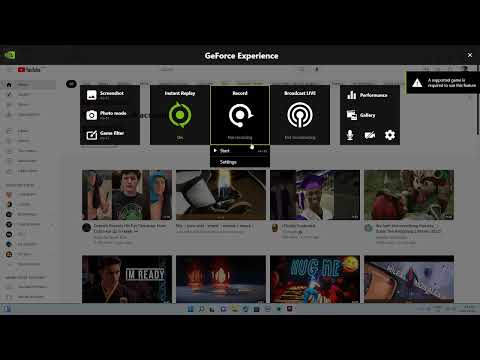Select Start in the Record dropdown menu
Image resolution: width=480 pixels, height=360 pixels.
(x=240, y=151)
